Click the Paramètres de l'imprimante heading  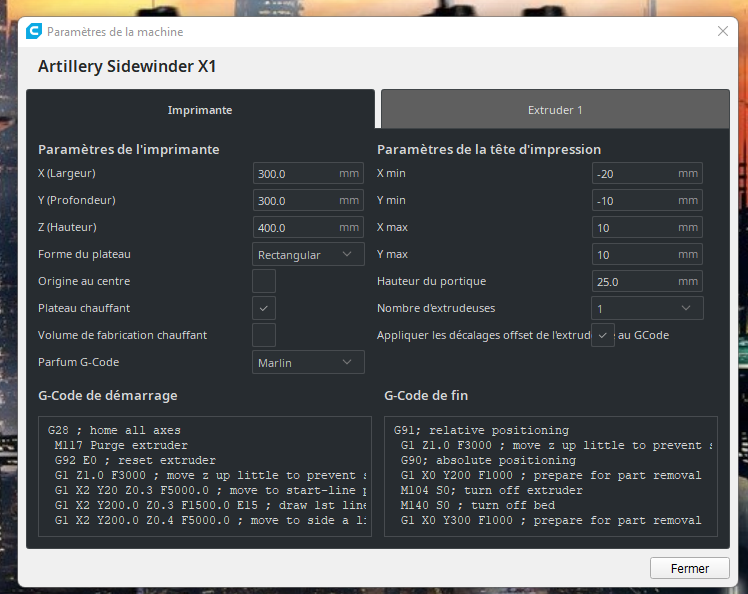pyautogui.click(x=129, y=149)
